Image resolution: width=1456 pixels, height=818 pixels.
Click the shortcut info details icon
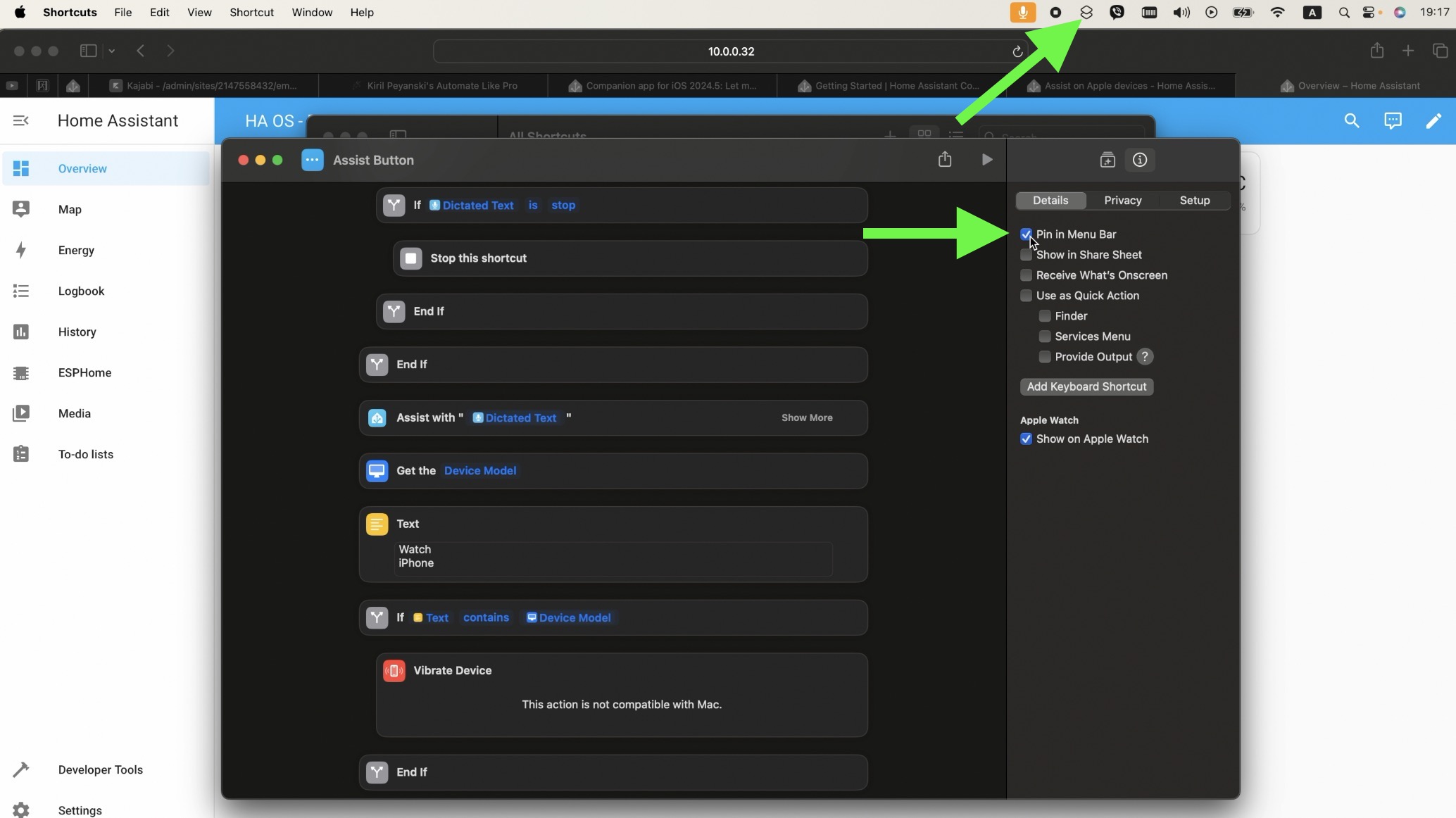pyautogui.click(x=1140, y=160)
